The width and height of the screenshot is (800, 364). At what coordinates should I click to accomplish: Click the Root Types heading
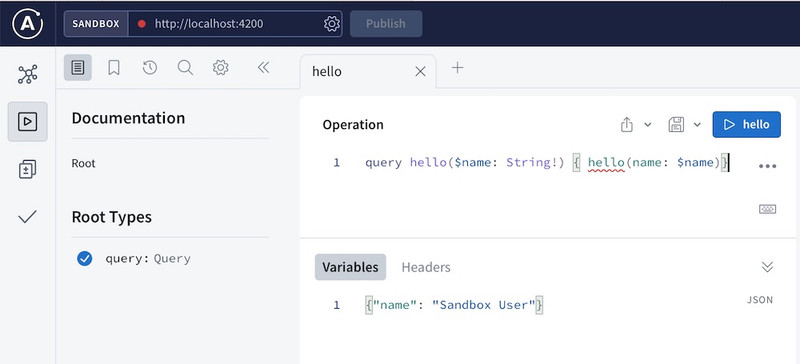(112, 217)
